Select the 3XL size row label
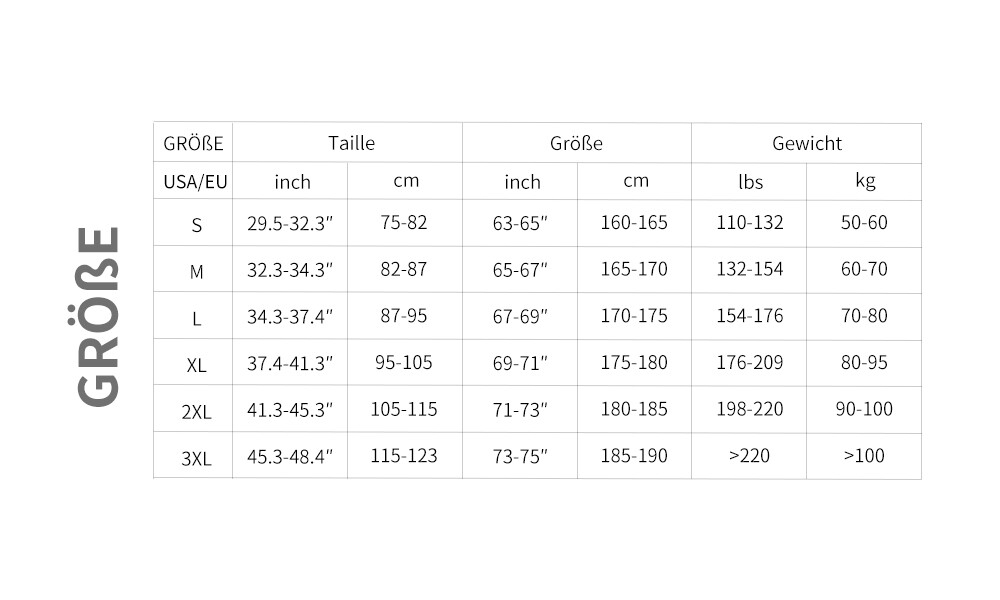 pos(196,458)
